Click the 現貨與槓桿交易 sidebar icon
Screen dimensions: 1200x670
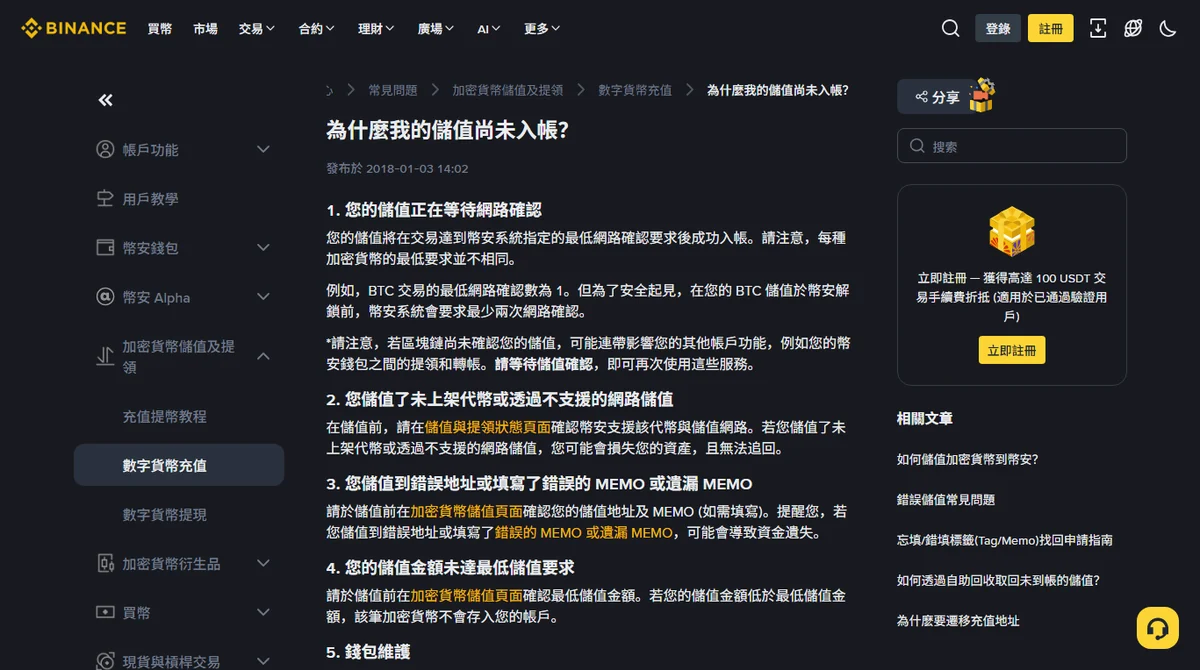coord(105,661)
